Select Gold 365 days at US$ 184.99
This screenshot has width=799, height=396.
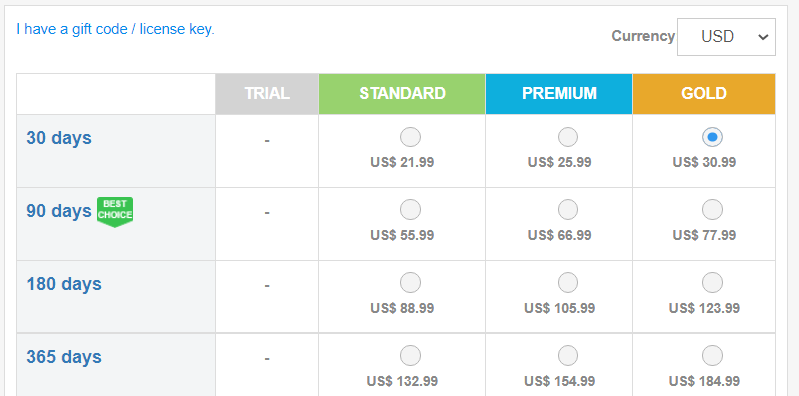coord(712,356)
